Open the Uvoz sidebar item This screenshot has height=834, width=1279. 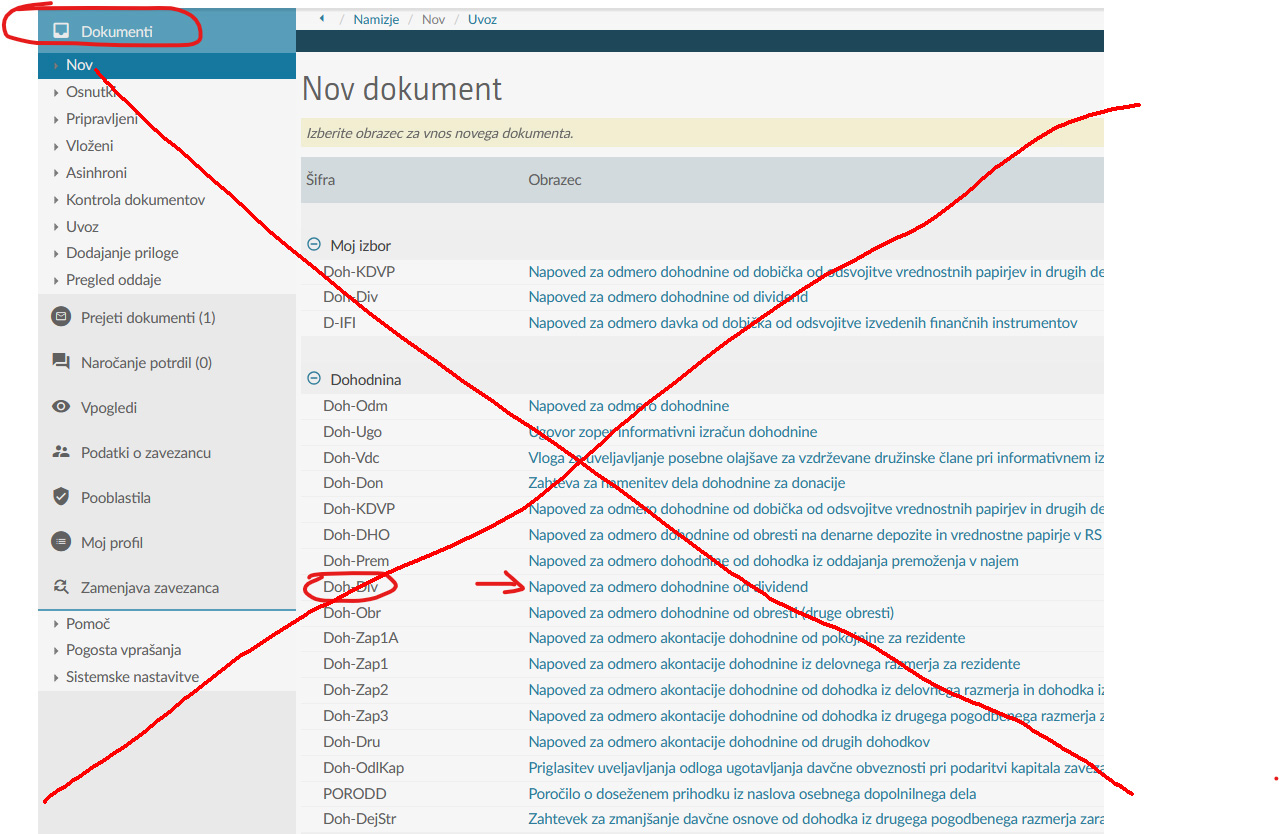82,227
